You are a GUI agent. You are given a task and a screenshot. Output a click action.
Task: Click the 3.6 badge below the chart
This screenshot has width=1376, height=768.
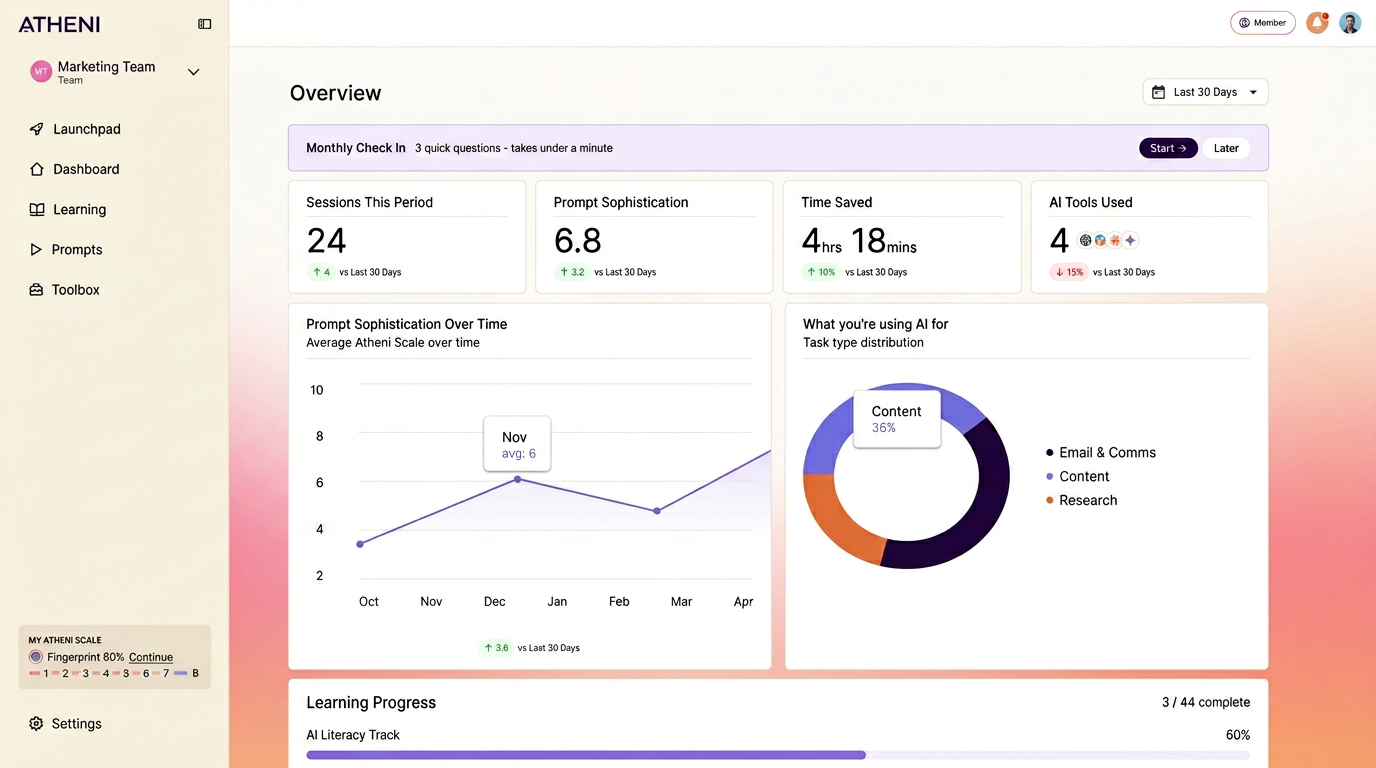pos(495,648)
